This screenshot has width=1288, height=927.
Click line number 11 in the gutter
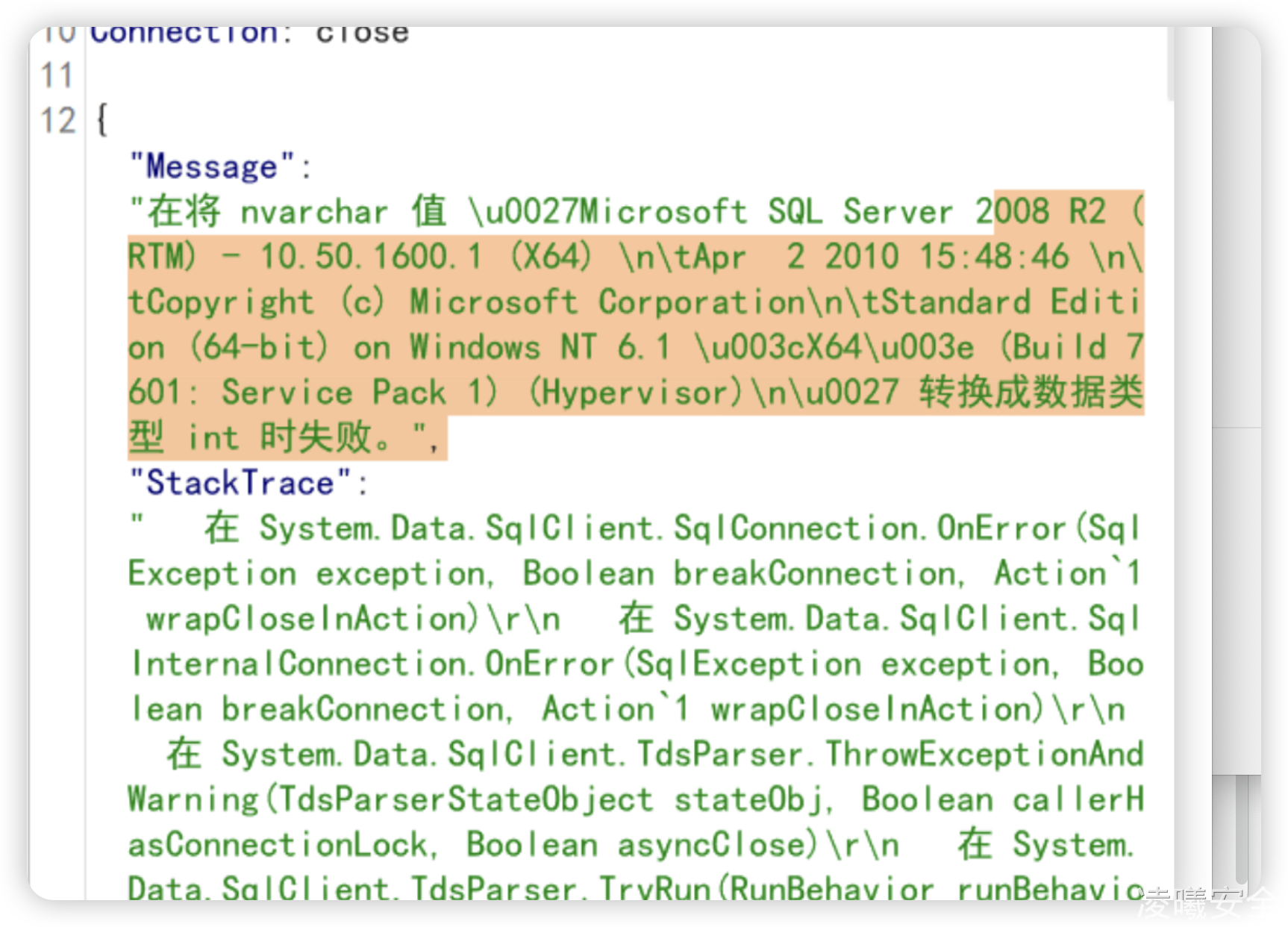tap(57, 75)
